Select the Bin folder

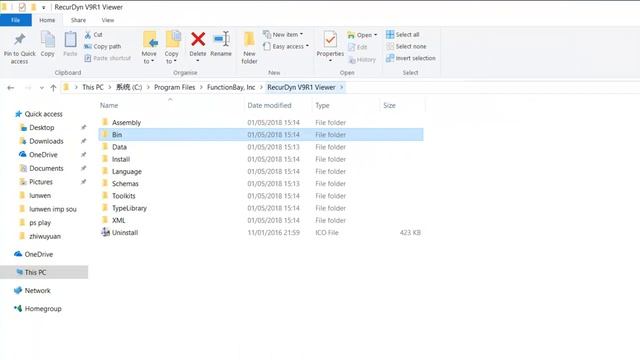point(261,135)
